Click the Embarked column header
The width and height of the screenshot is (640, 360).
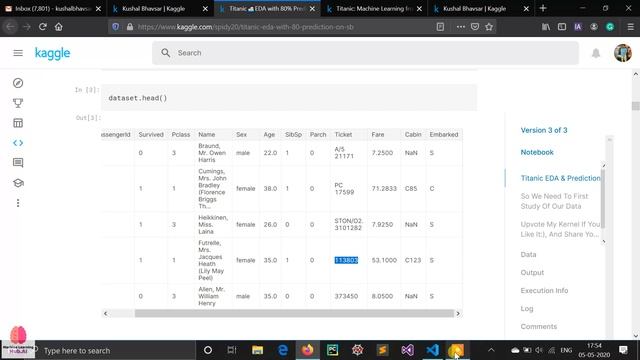[x=444, y=135]
